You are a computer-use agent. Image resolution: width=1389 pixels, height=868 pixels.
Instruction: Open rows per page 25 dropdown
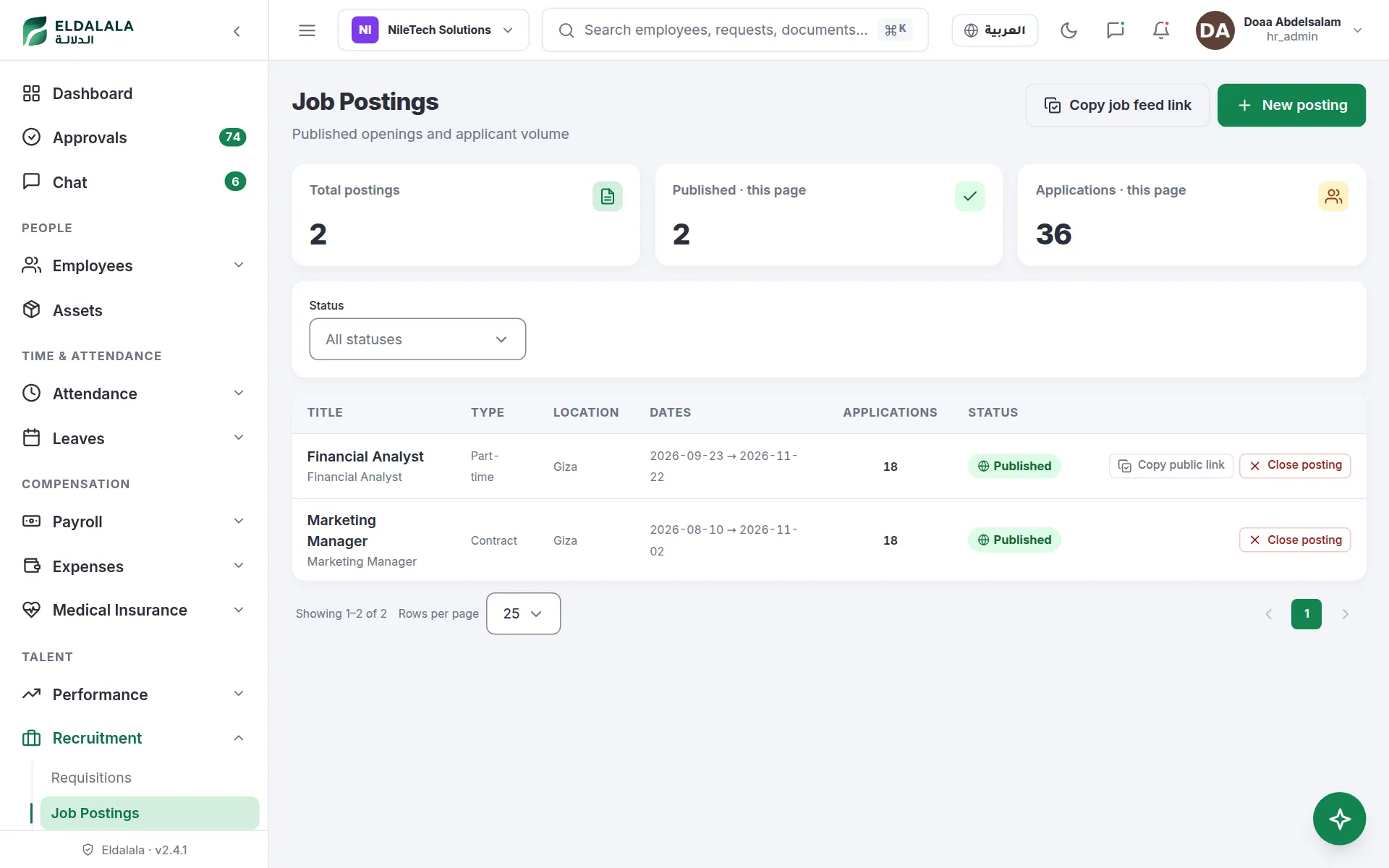(x=523, y=613)
